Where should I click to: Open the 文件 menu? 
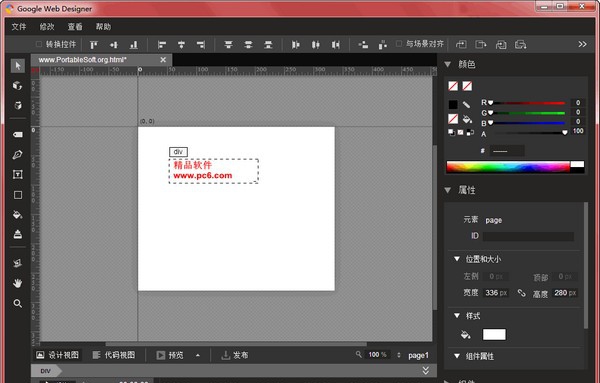[x=19, y=27]
